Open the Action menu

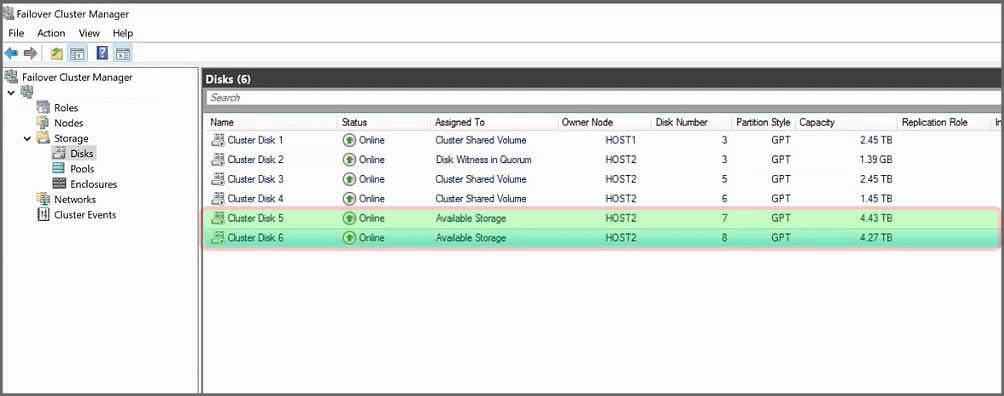pos(51,33)
